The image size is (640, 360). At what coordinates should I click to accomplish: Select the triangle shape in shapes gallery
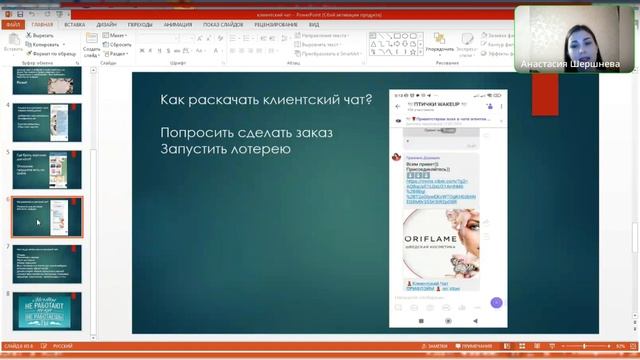[x=373, y=44]
